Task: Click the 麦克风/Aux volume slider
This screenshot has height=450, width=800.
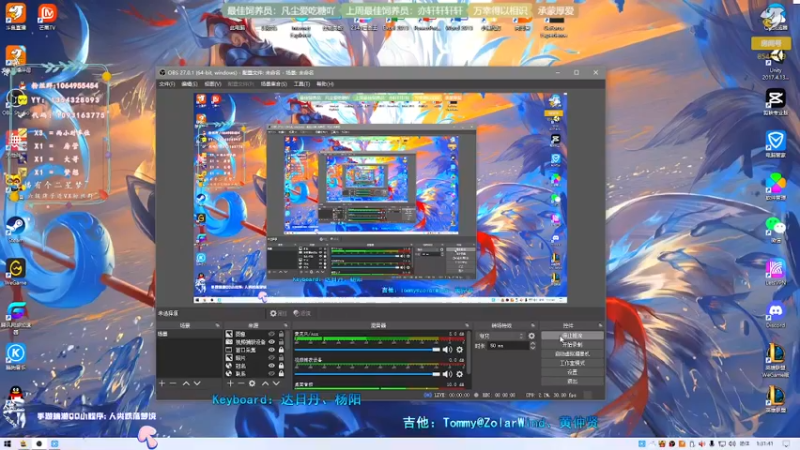Action: tap(367, 349)
